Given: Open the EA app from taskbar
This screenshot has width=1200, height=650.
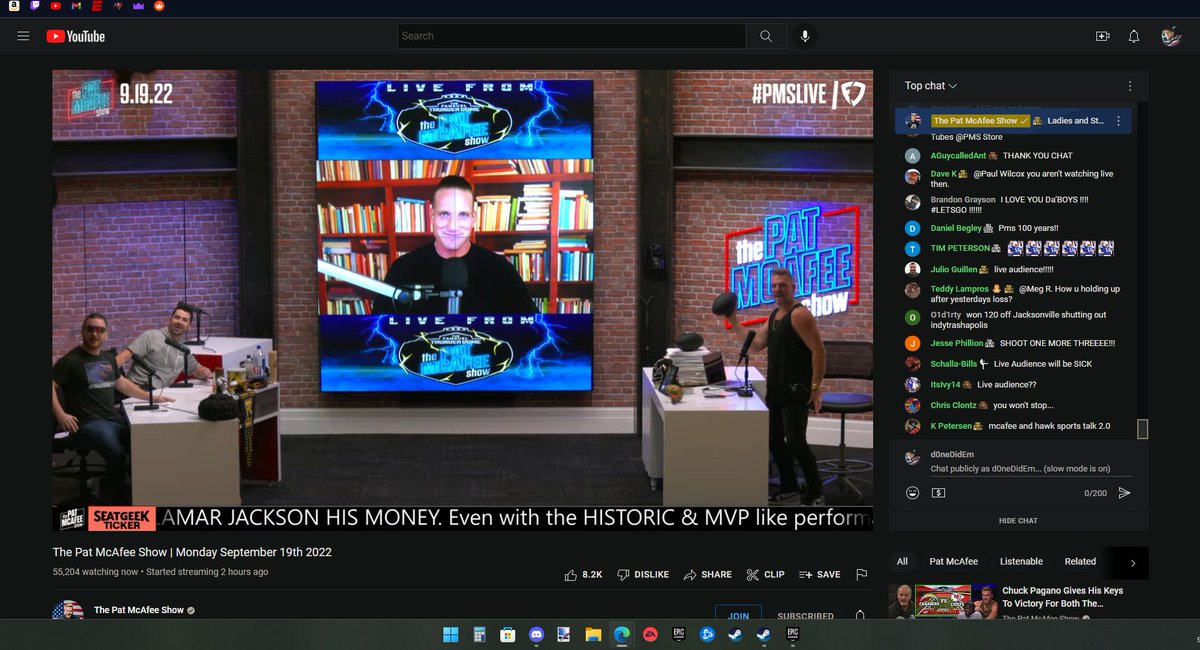Looking at the screenshot, I should pos(650,634).
